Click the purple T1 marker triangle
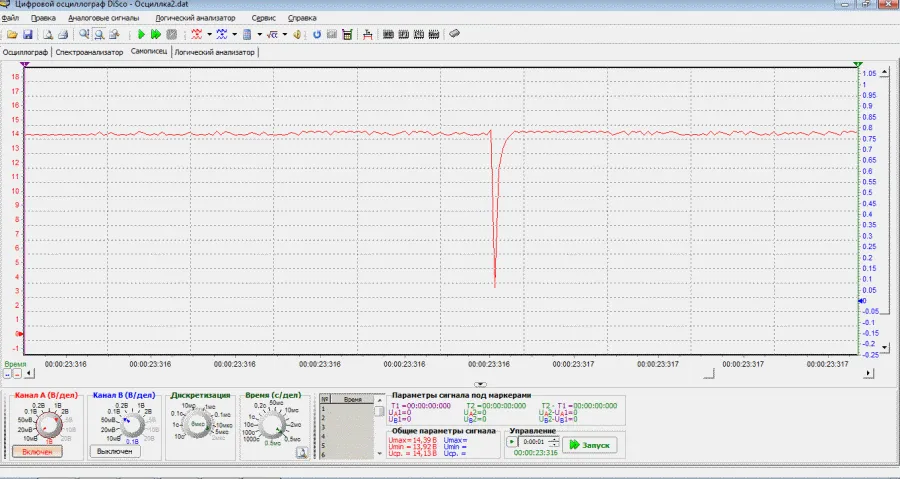The width and height of the screenshot is (900, 479). click(x=24, y=65)
